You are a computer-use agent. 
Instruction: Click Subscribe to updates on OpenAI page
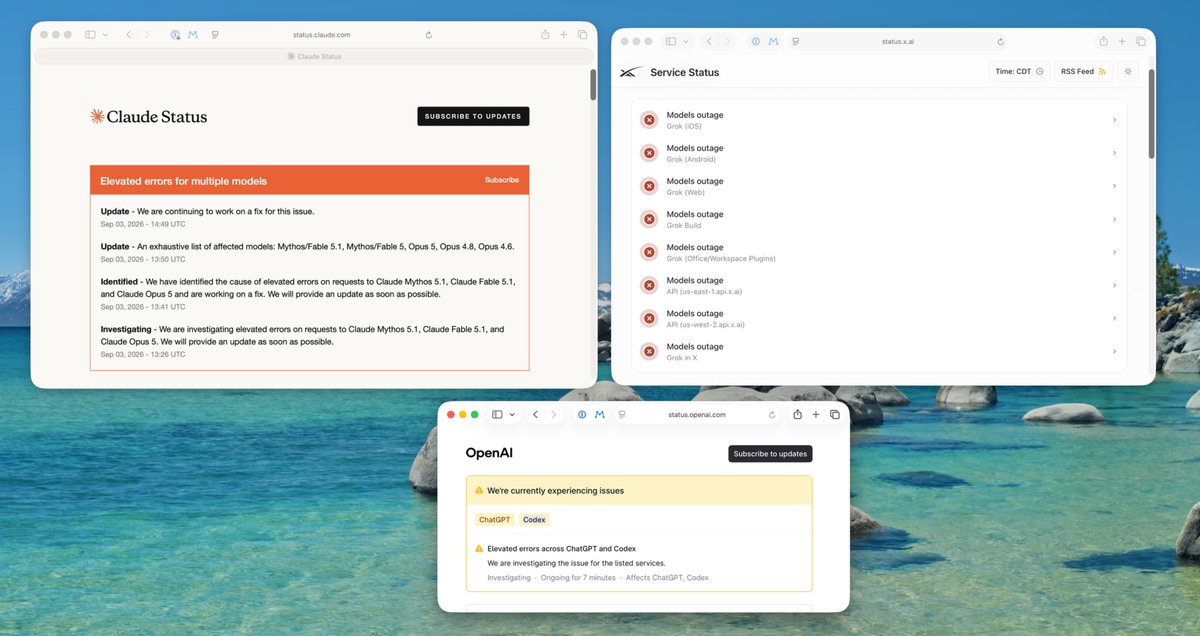(770, 453)
